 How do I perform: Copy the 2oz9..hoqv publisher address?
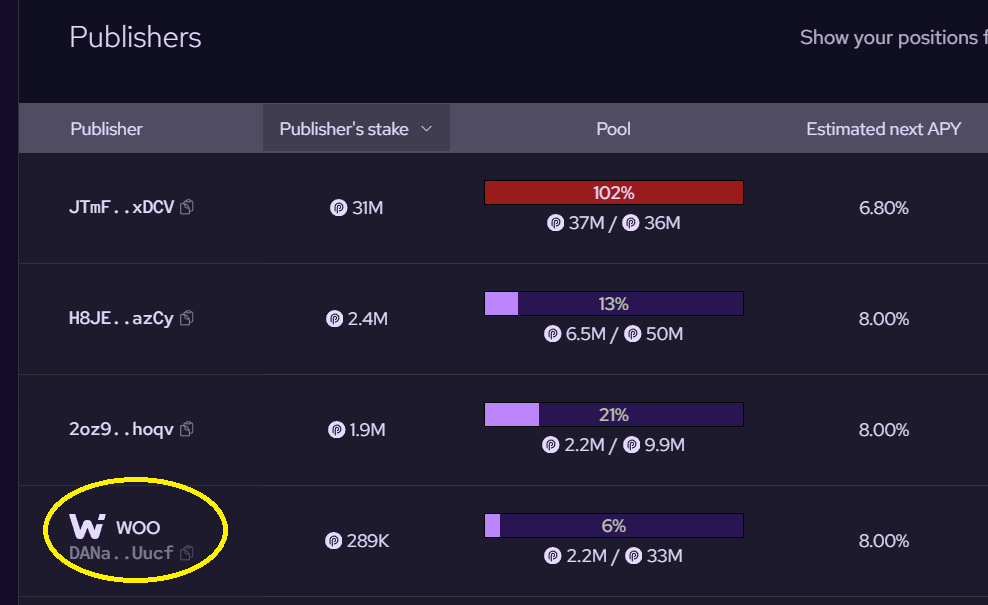tap(187, 429)
